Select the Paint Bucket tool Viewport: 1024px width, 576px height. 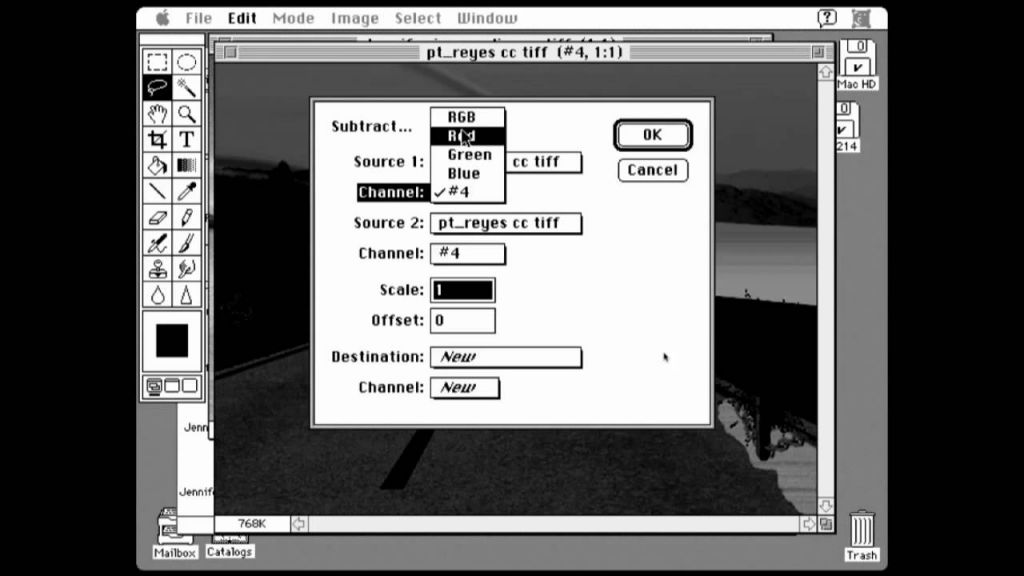(157, 165)
